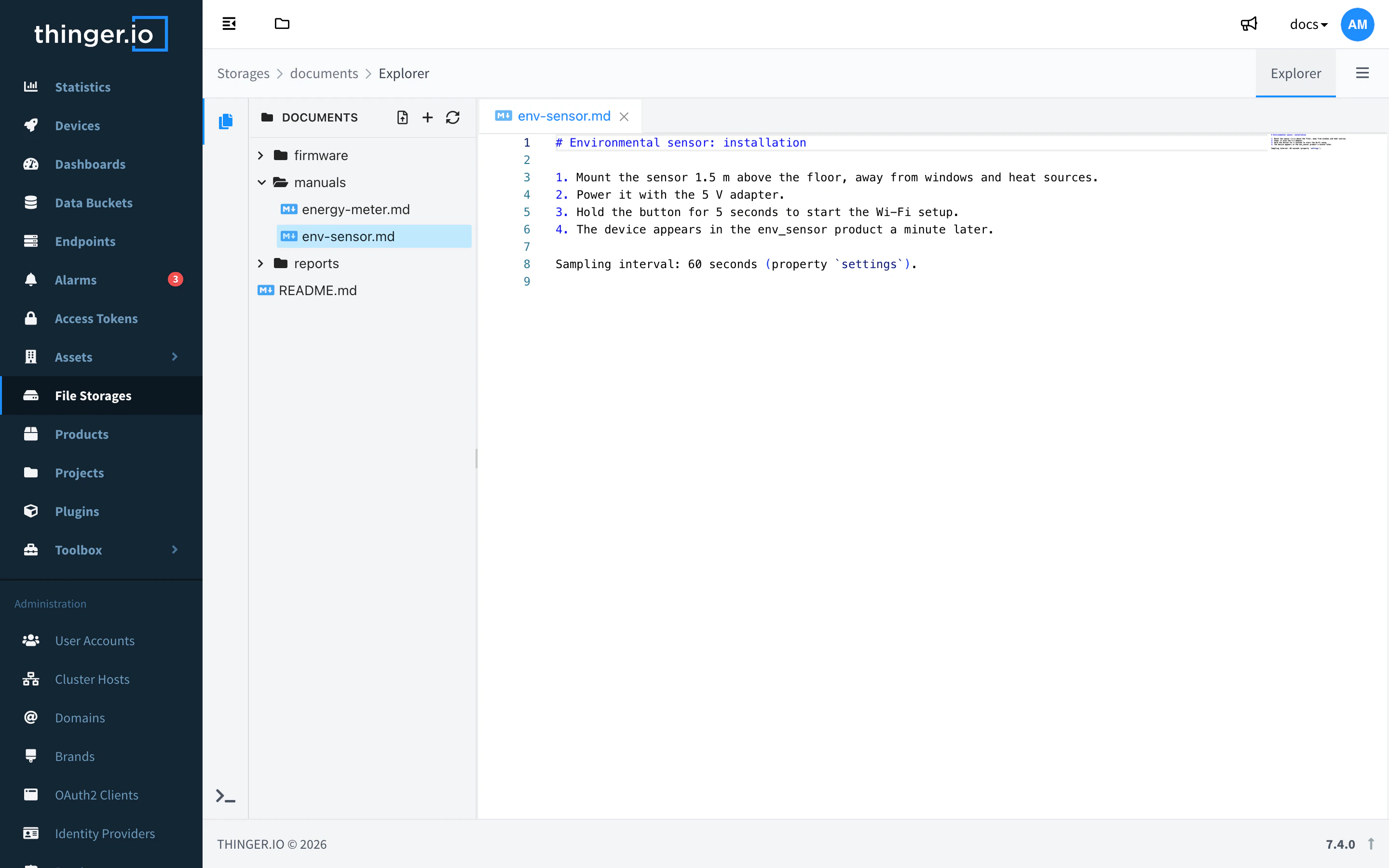
Task: Click line 1 heading in editor
Action: click(681, 143)
